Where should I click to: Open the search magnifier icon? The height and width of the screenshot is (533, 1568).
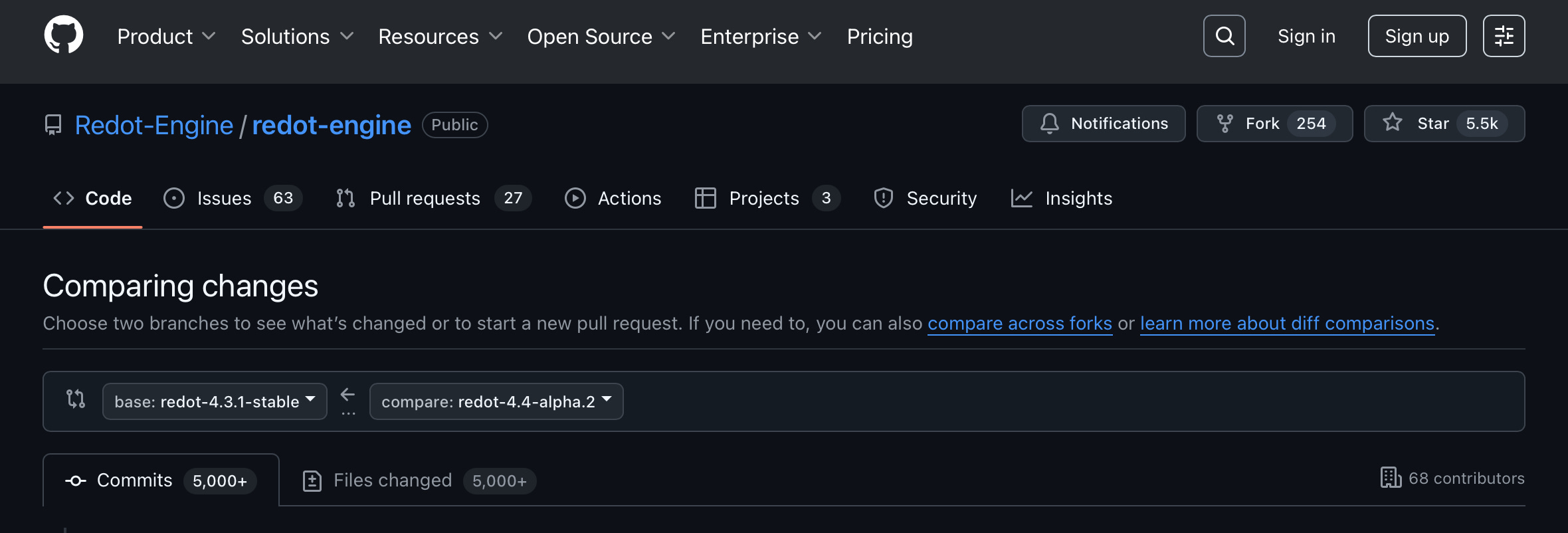click(x=1224, y=36)
